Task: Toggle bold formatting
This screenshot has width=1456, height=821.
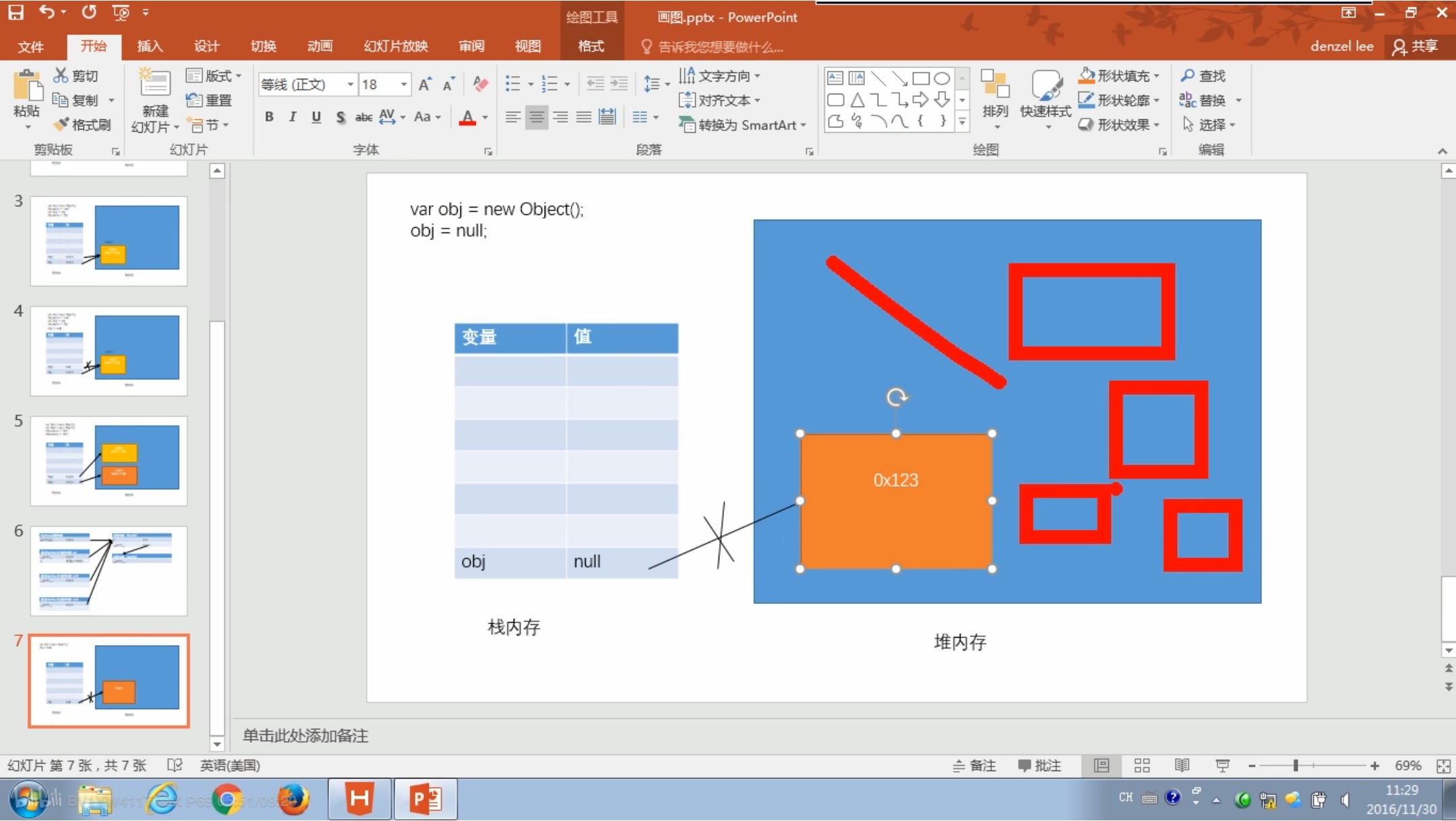Action: click(269, 117)
